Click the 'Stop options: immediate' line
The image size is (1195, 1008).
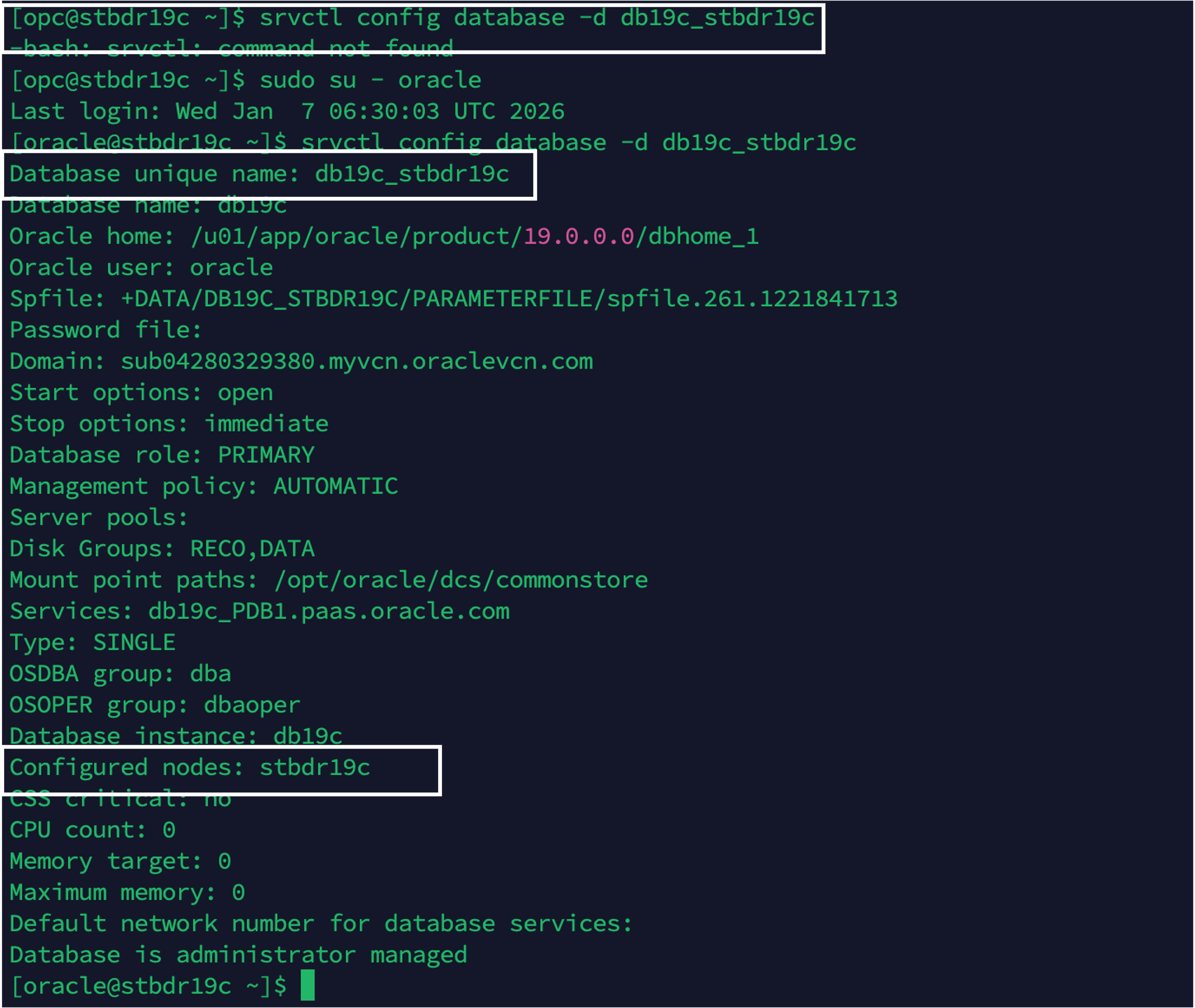click(169, 424)
